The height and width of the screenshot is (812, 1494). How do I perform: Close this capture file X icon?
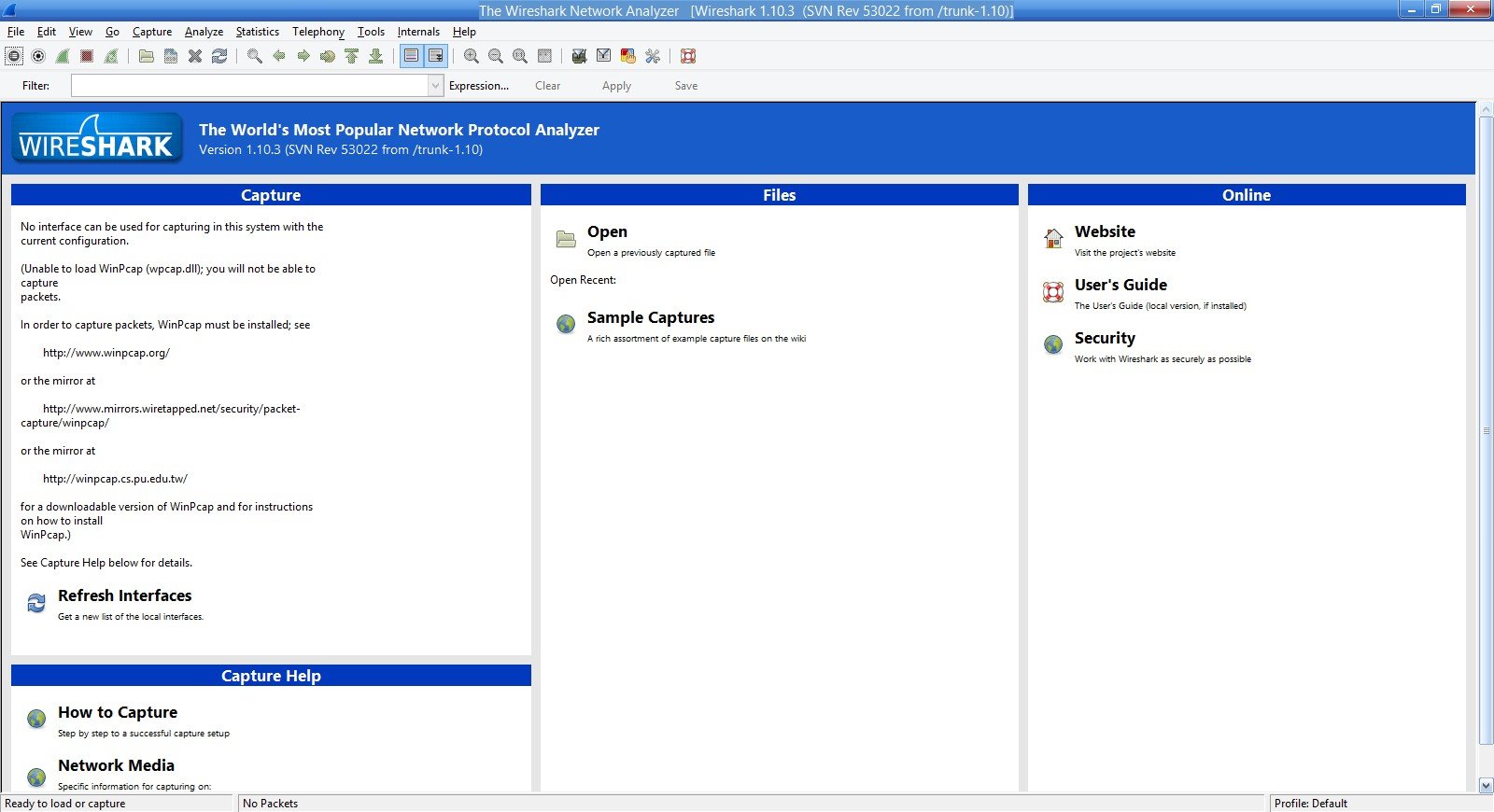pyautogui.click(x=195, y=56)
